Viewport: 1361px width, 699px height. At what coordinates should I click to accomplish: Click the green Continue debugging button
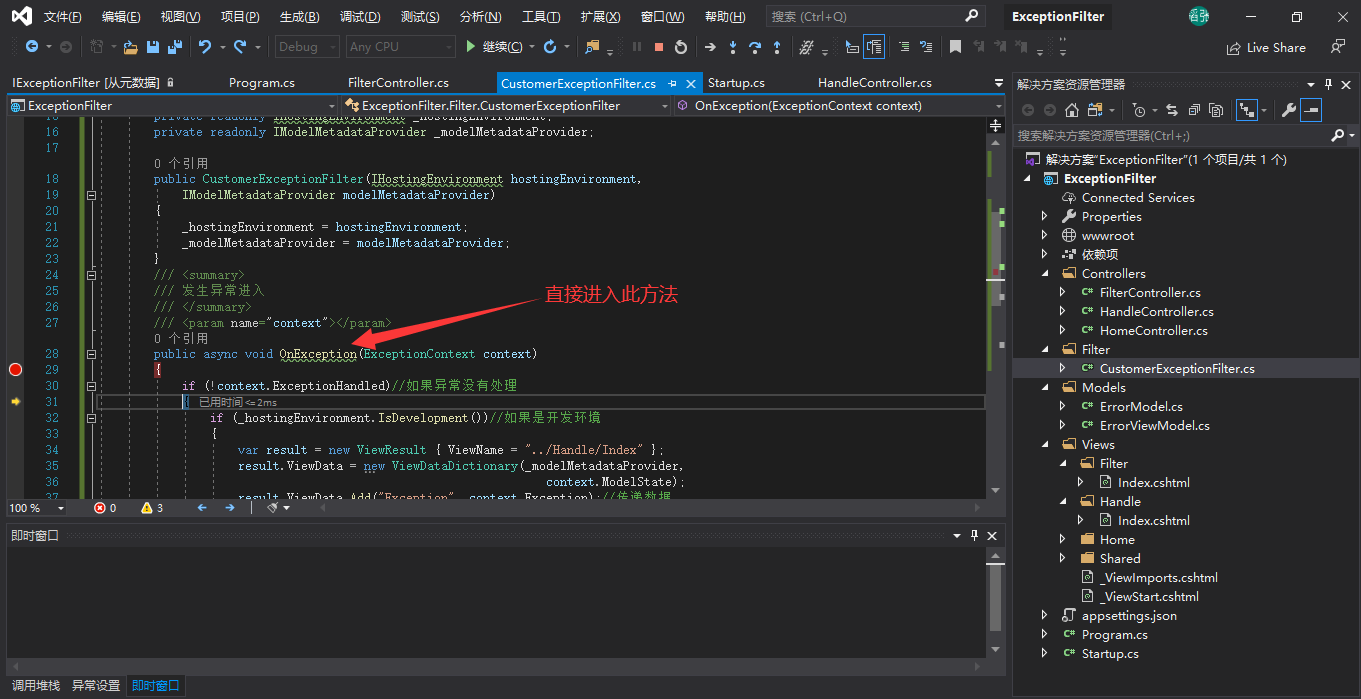pyautogui.click(x=472, y=47)
